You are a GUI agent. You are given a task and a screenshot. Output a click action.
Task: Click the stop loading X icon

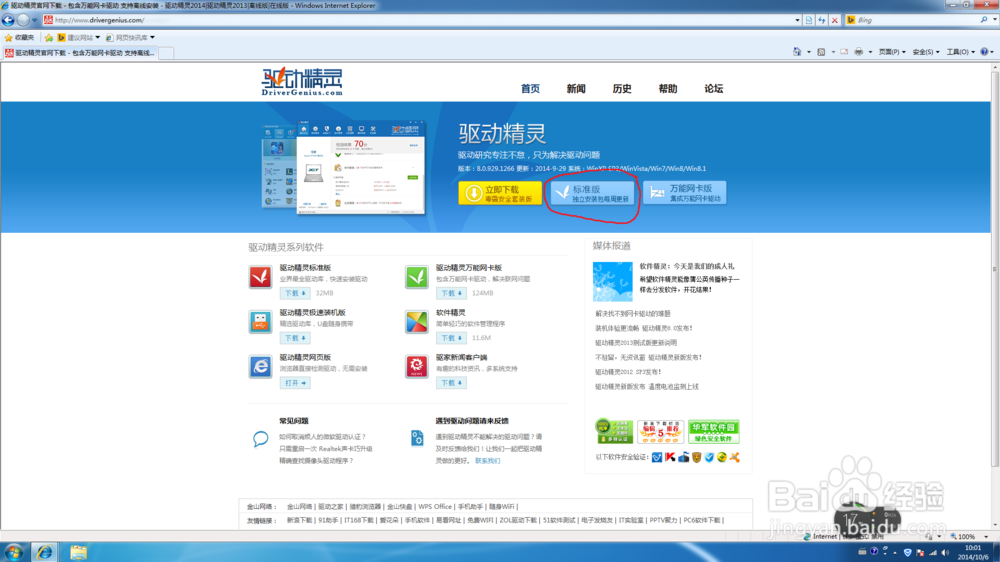(834, 20)
